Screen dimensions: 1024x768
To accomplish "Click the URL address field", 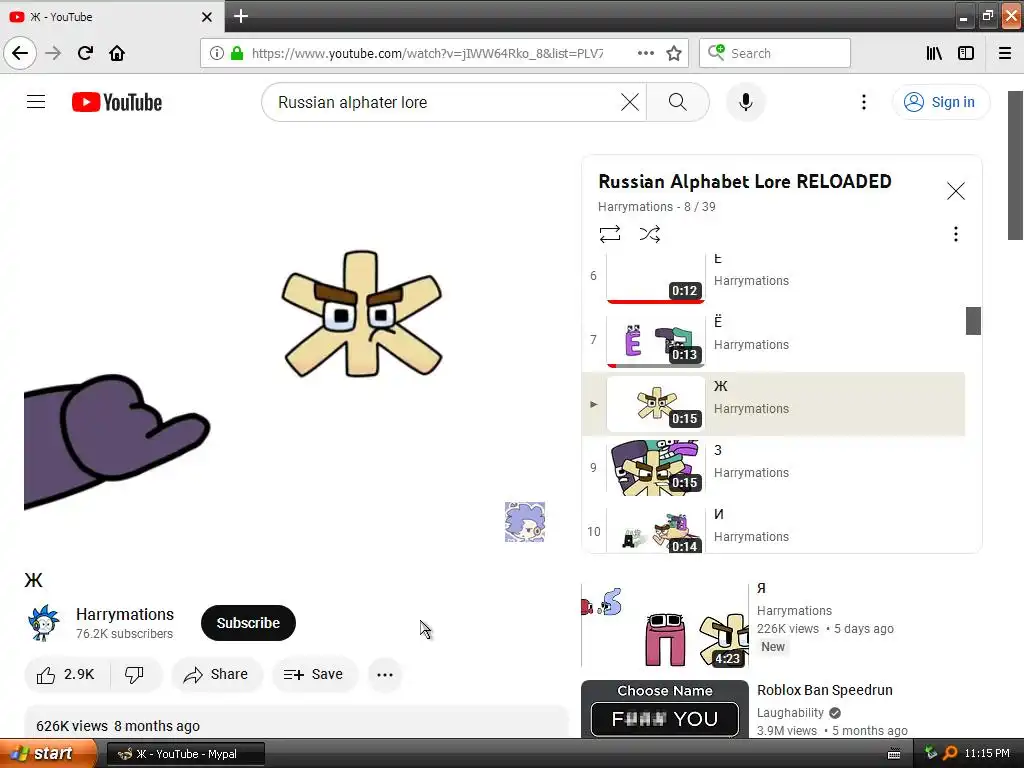I will (428, 53).
